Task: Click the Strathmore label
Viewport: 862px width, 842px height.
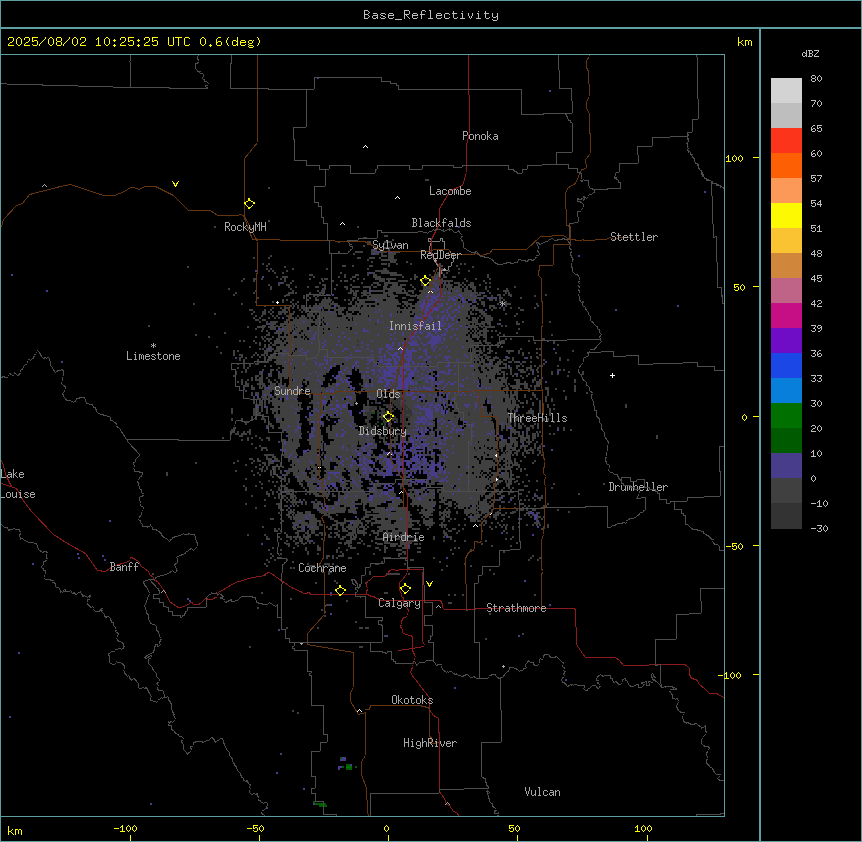Action: coord(516,608)
